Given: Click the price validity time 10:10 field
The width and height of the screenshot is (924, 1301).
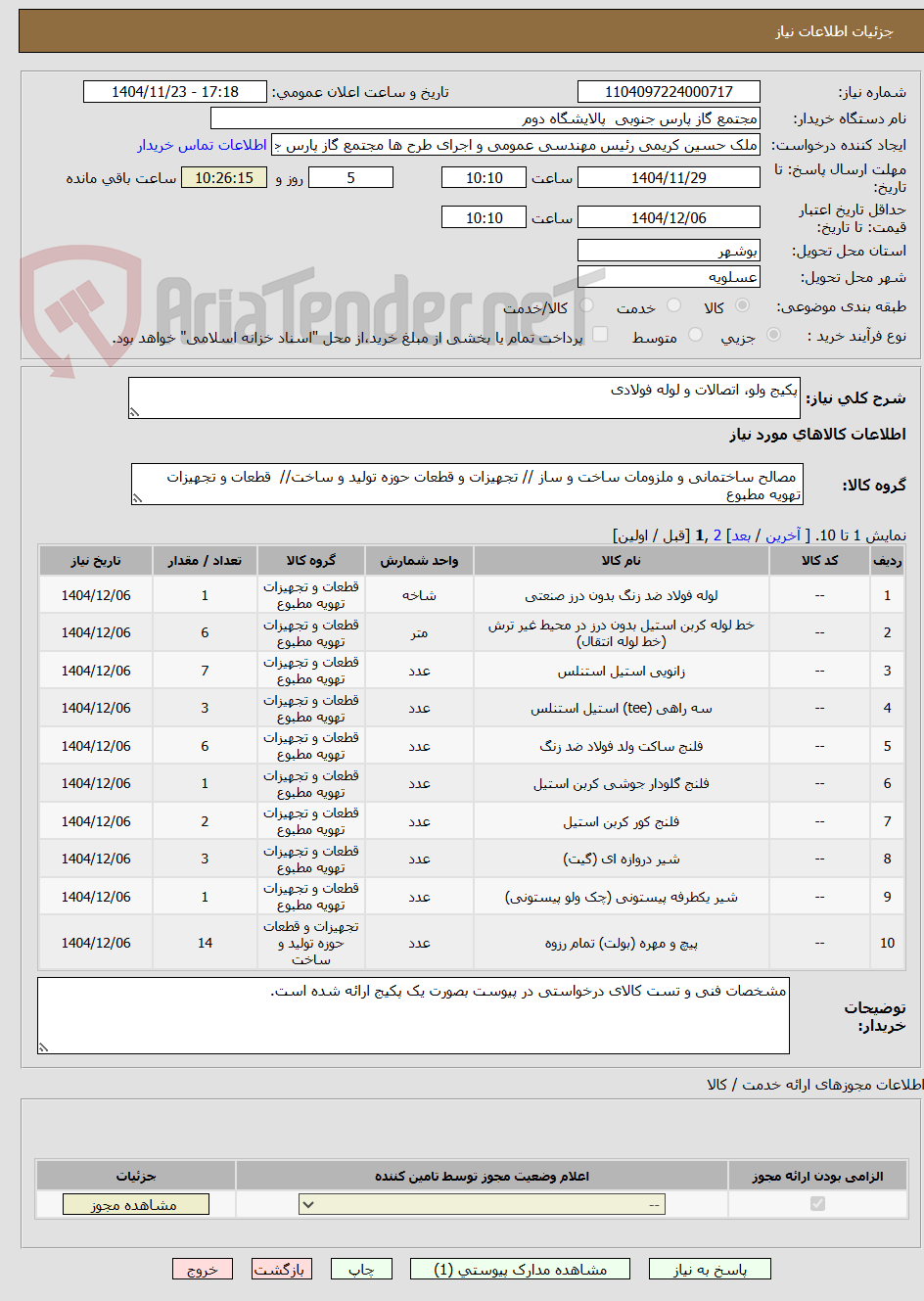Looking at the screenshot, I should [484, 217].
